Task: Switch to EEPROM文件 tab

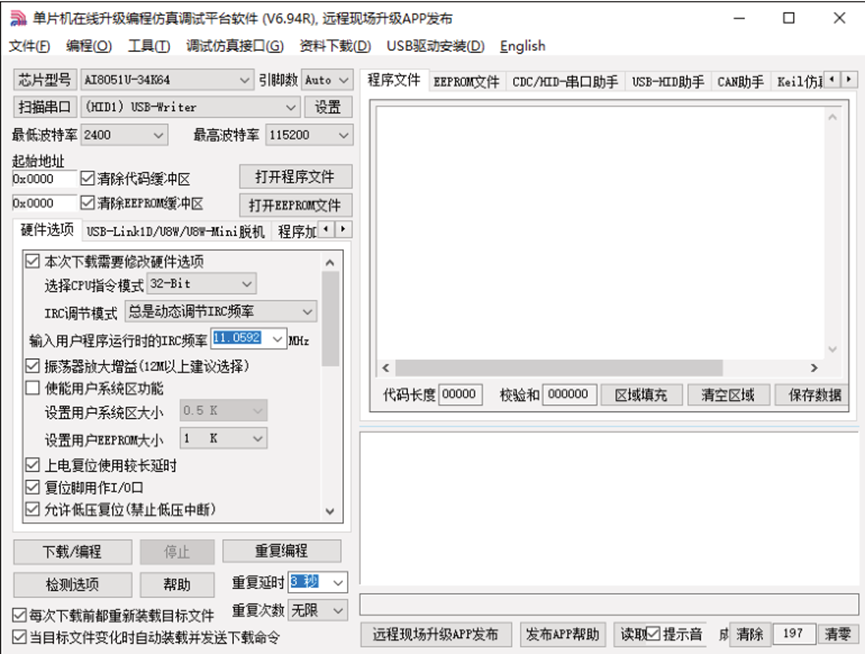Action: click(466, 82)
